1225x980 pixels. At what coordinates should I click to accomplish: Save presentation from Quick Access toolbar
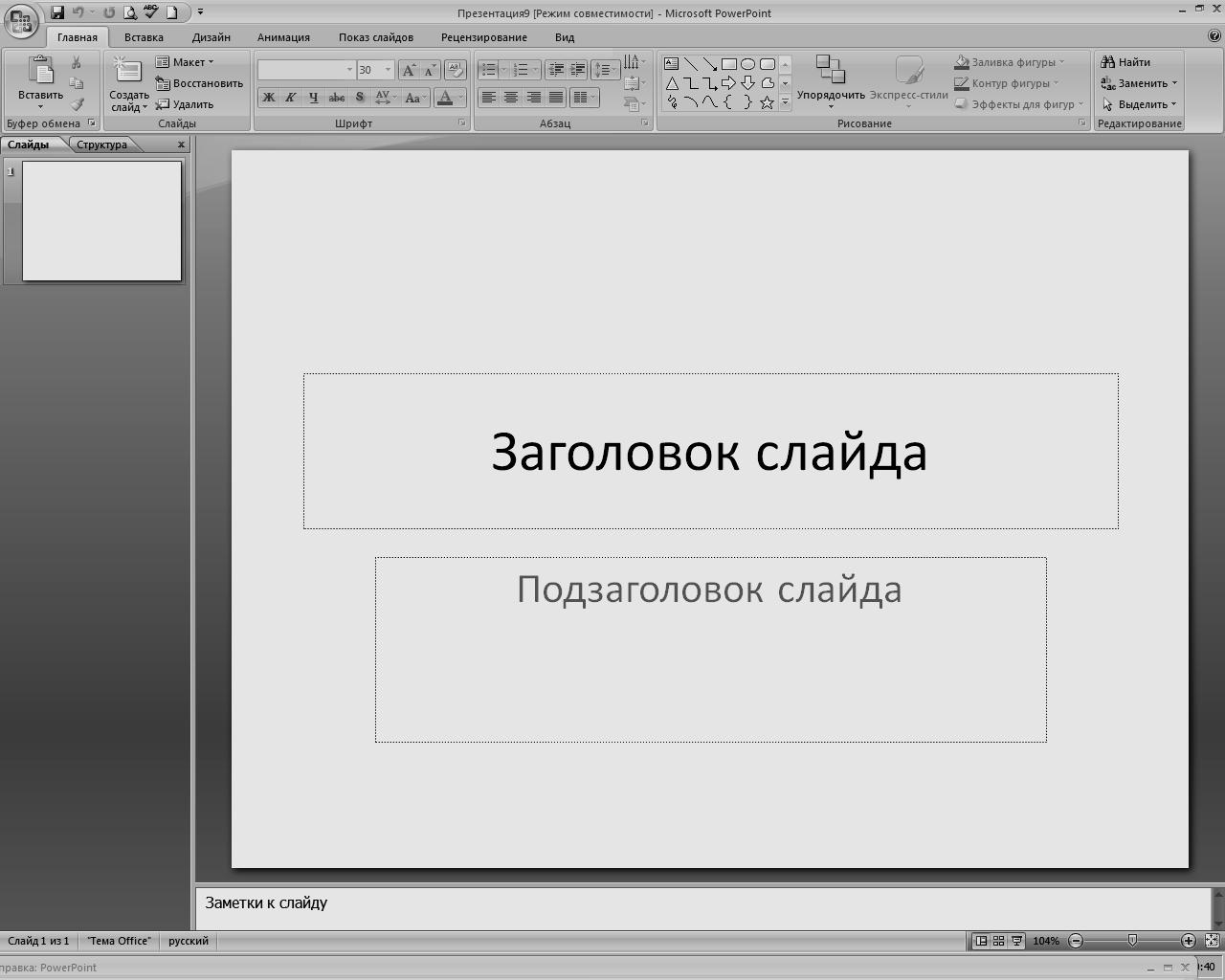[57, 12]
